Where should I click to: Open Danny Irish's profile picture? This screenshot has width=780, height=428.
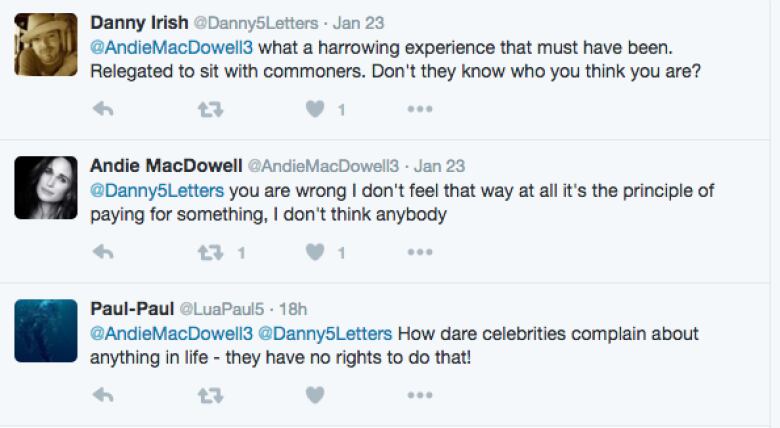pos(46,45)
